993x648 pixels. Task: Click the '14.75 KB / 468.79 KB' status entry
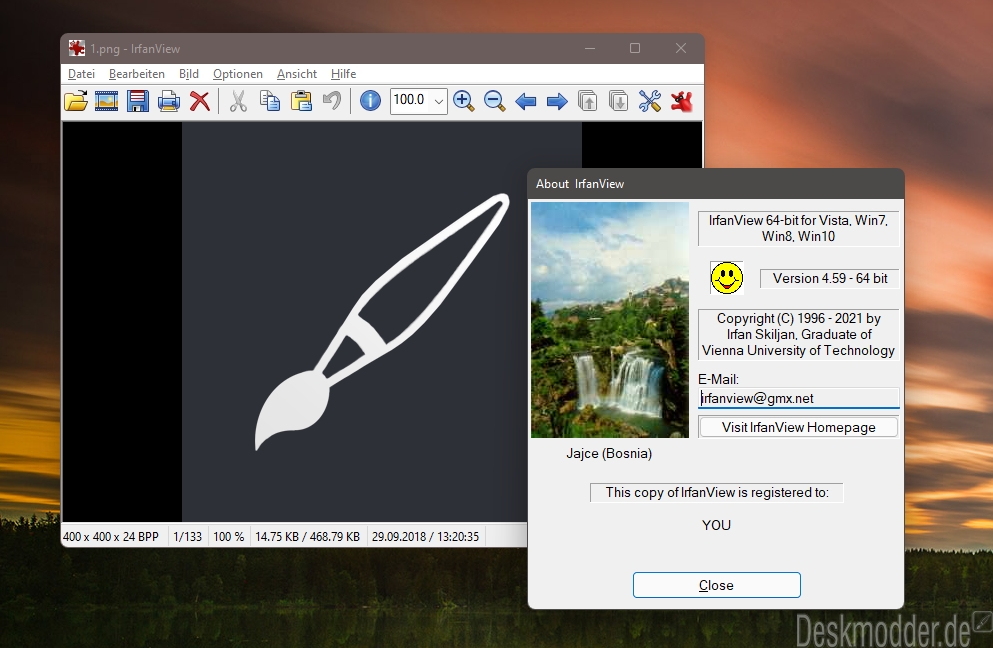(308, 537)
